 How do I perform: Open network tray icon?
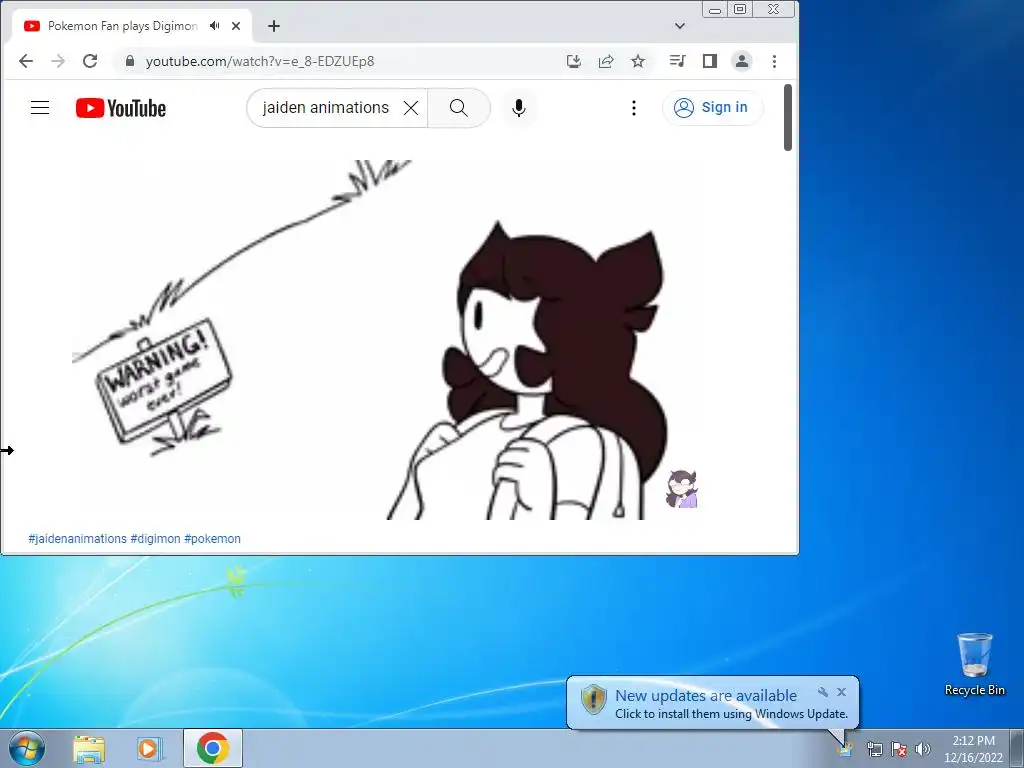[x=874, y=749]
